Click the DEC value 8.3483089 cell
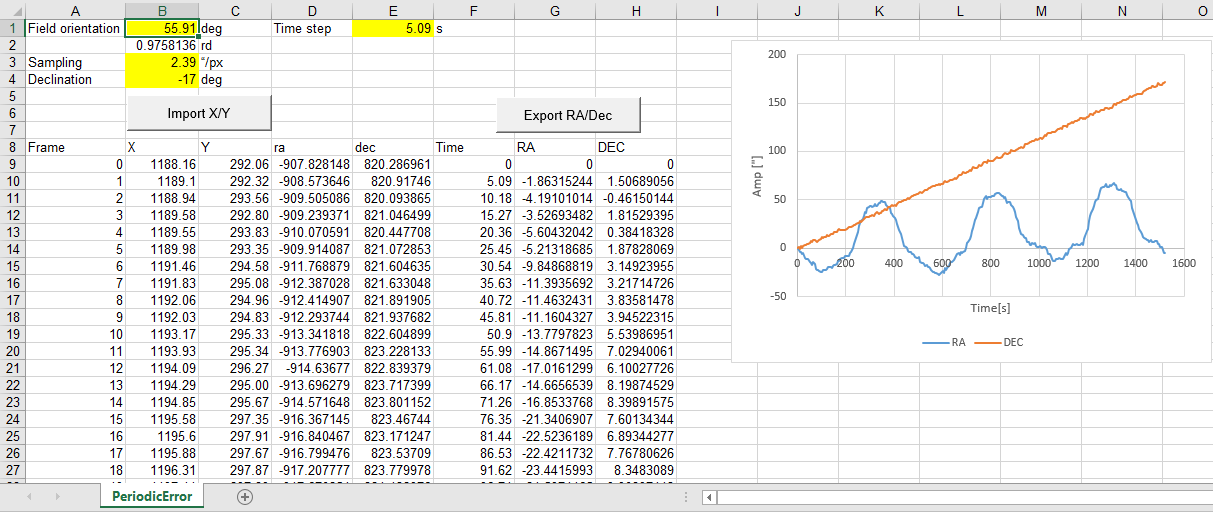This screenshot has width=1213, height=512. pyautogui.click(x=637, y=470)
